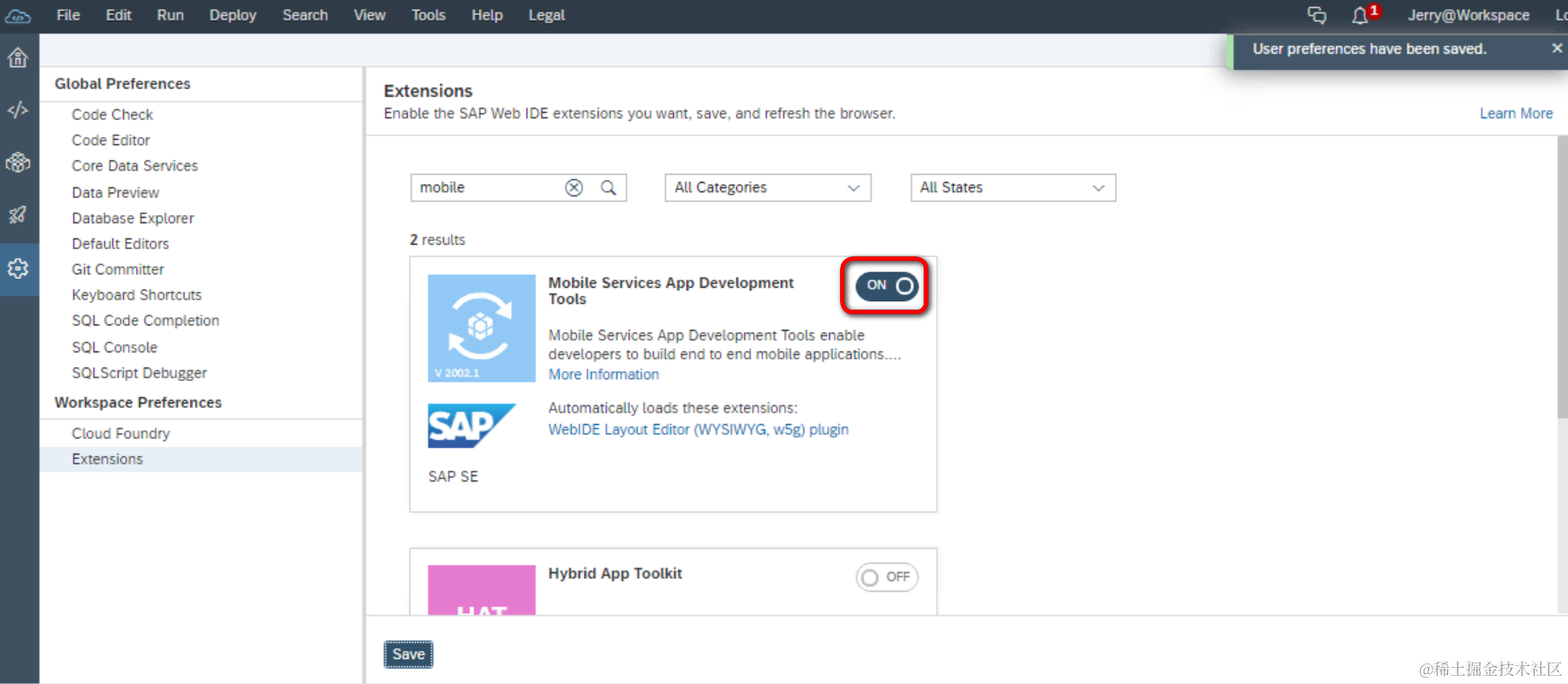Click the Workspace Preferences heading
The image size is (1568, 684).
(x=138, y=403)
